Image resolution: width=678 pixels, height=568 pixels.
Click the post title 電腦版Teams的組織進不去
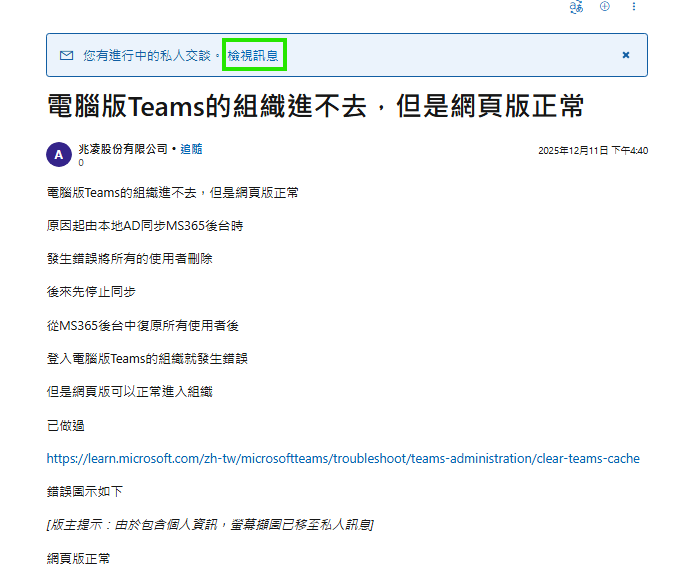coord(315,106)
